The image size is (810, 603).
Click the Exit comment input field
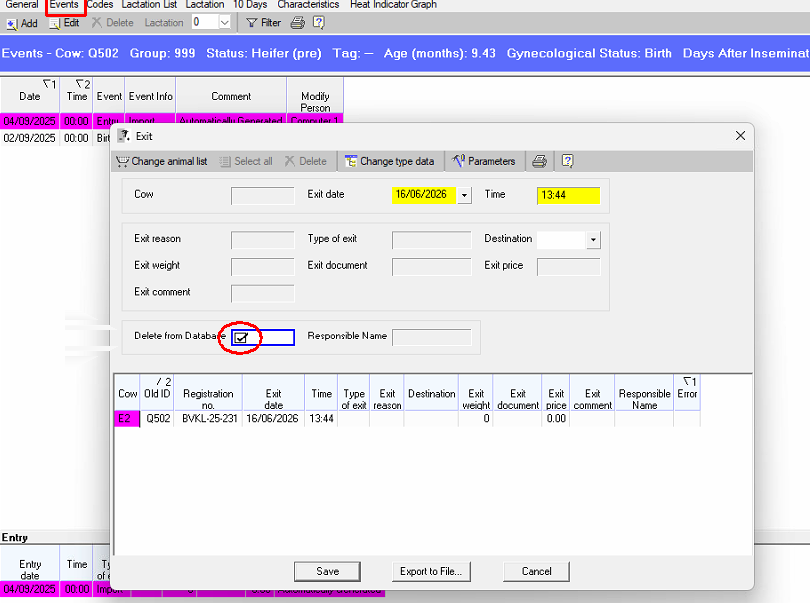pyautogui.click(x=262, y=293)
